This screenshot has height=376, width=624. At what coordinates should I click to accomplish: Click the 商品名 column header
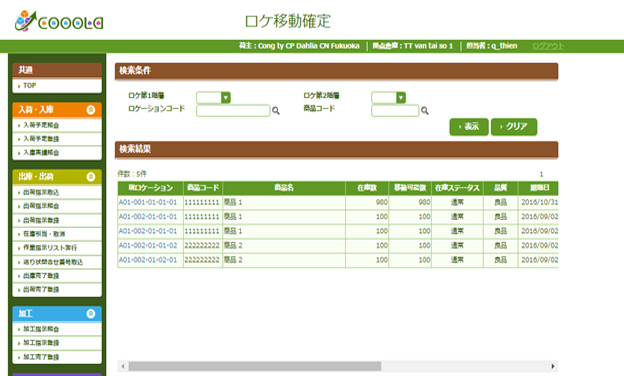coord(284,188)
